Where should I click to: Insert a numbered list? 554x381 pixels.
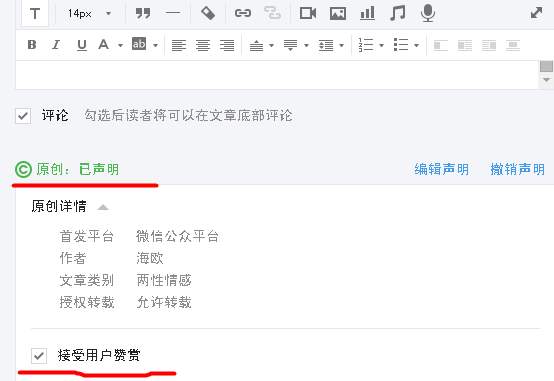click(x=366, y=45)
